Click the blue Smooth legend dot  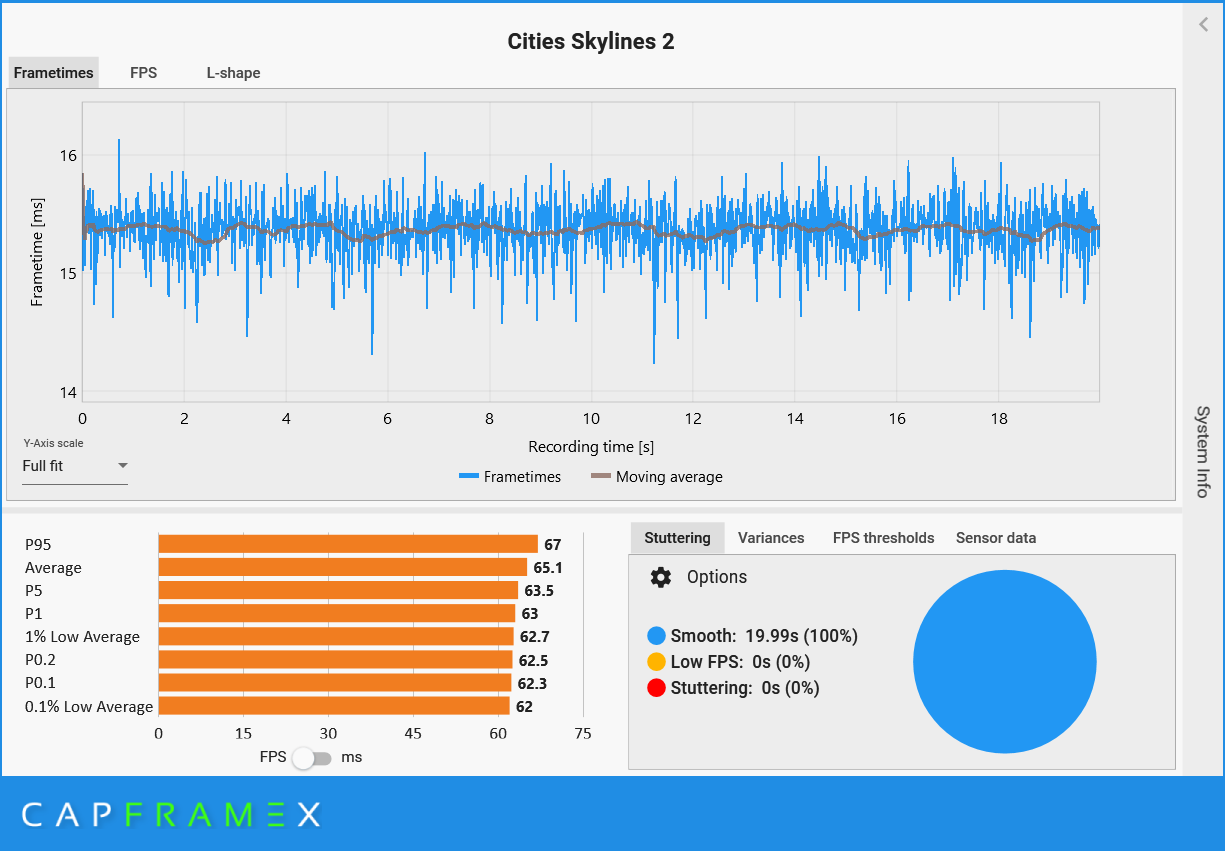pos(656,636)
